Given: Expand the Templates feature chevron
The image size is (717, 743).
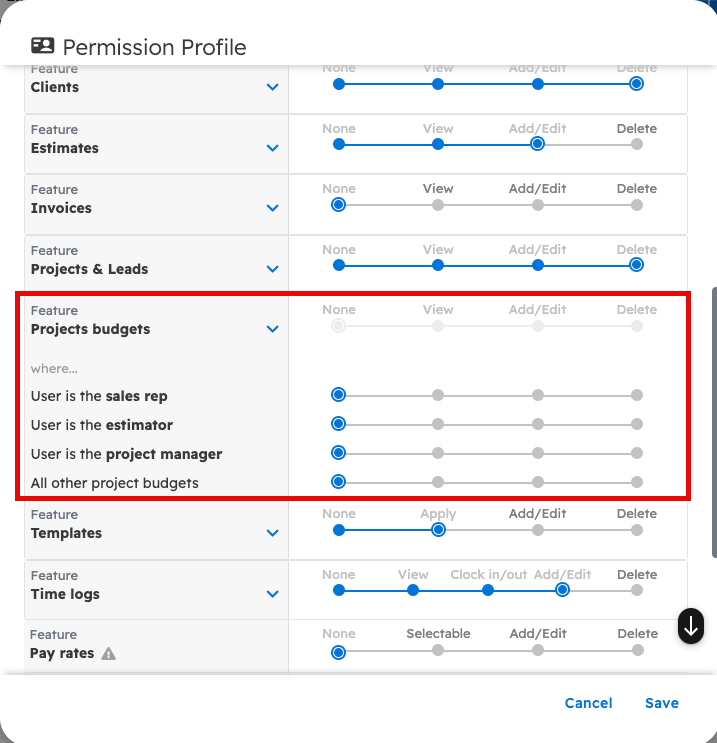Looking at the screenshot, I should coord(272,533).
